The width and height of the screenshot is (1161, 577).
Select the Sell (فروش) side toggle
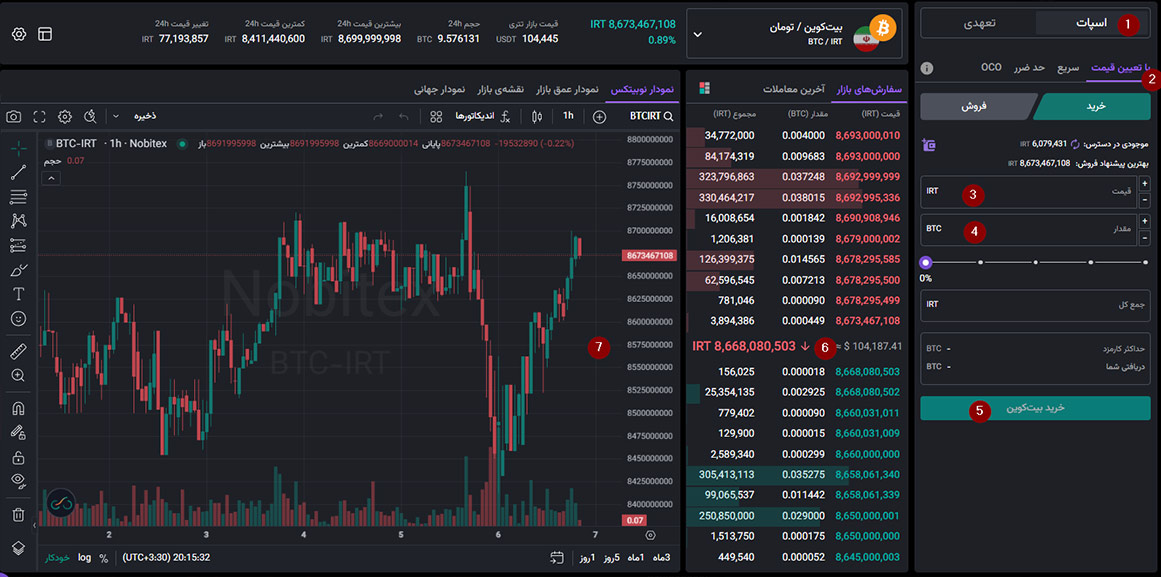coord(976,107)
